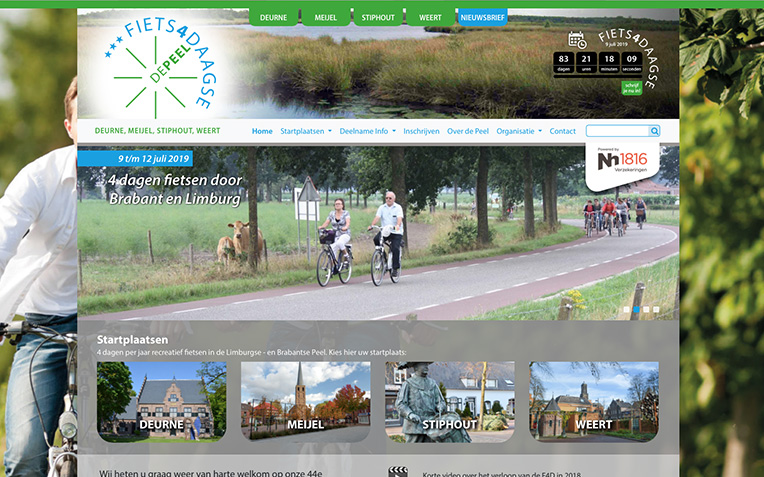This screenshot has width=764, height=477.
Task: Select the fourth slideshow indicator dot
Action: [x=656, y=309]
